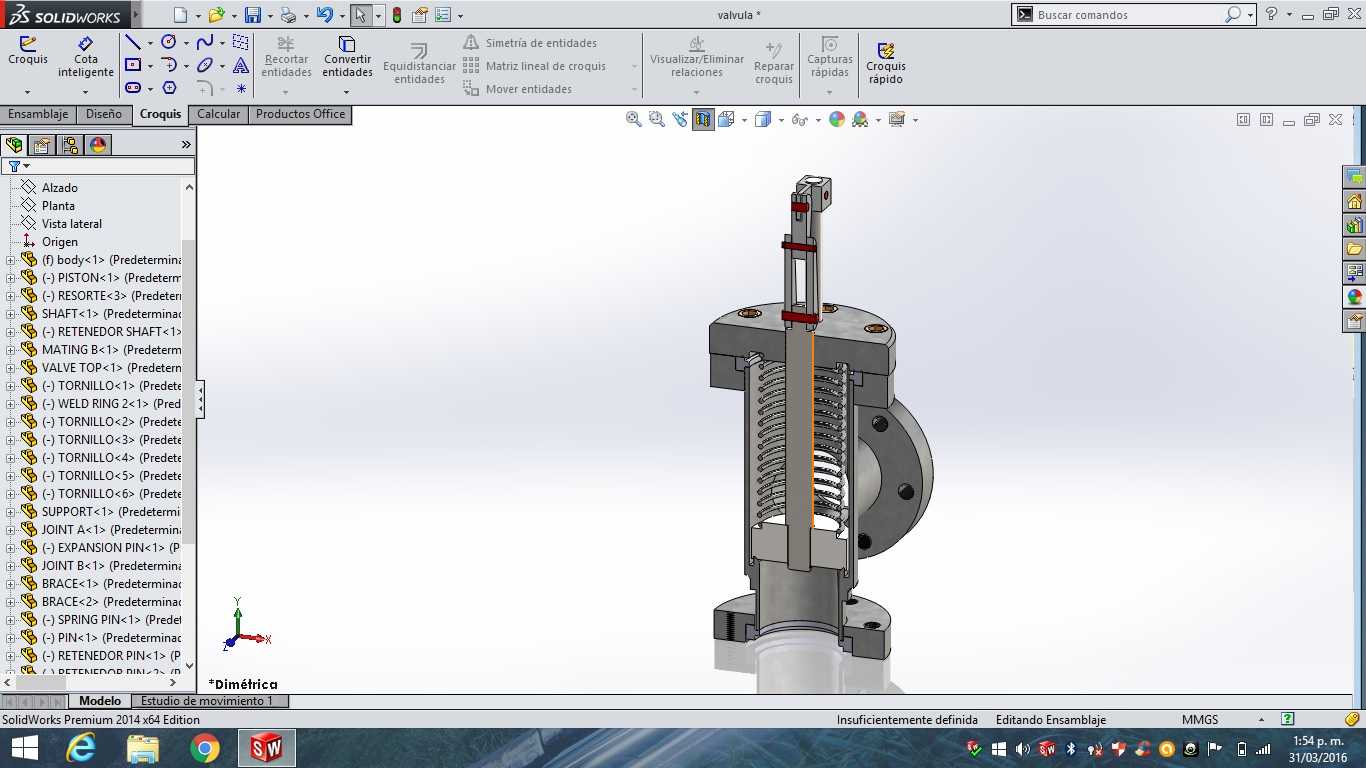
Task: Select the Corner Rectangle sketch tool
Action: [132, 65]
